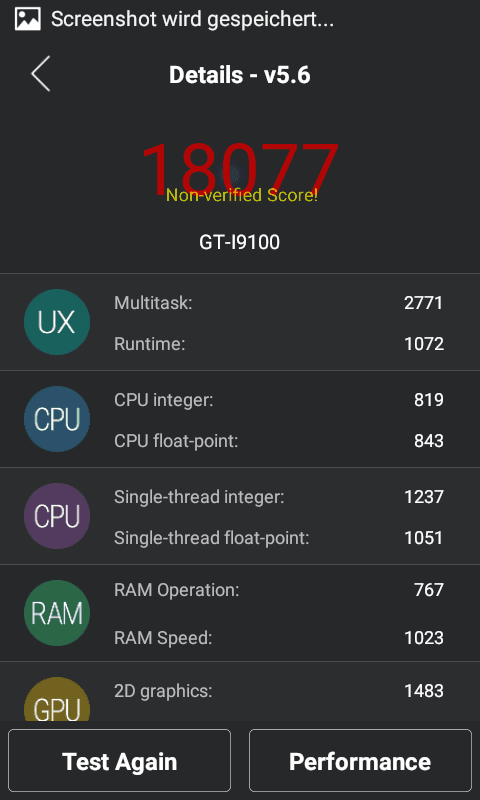Click the Non-verified Score! label
This screenshot has width=480, height=800.
242,195
